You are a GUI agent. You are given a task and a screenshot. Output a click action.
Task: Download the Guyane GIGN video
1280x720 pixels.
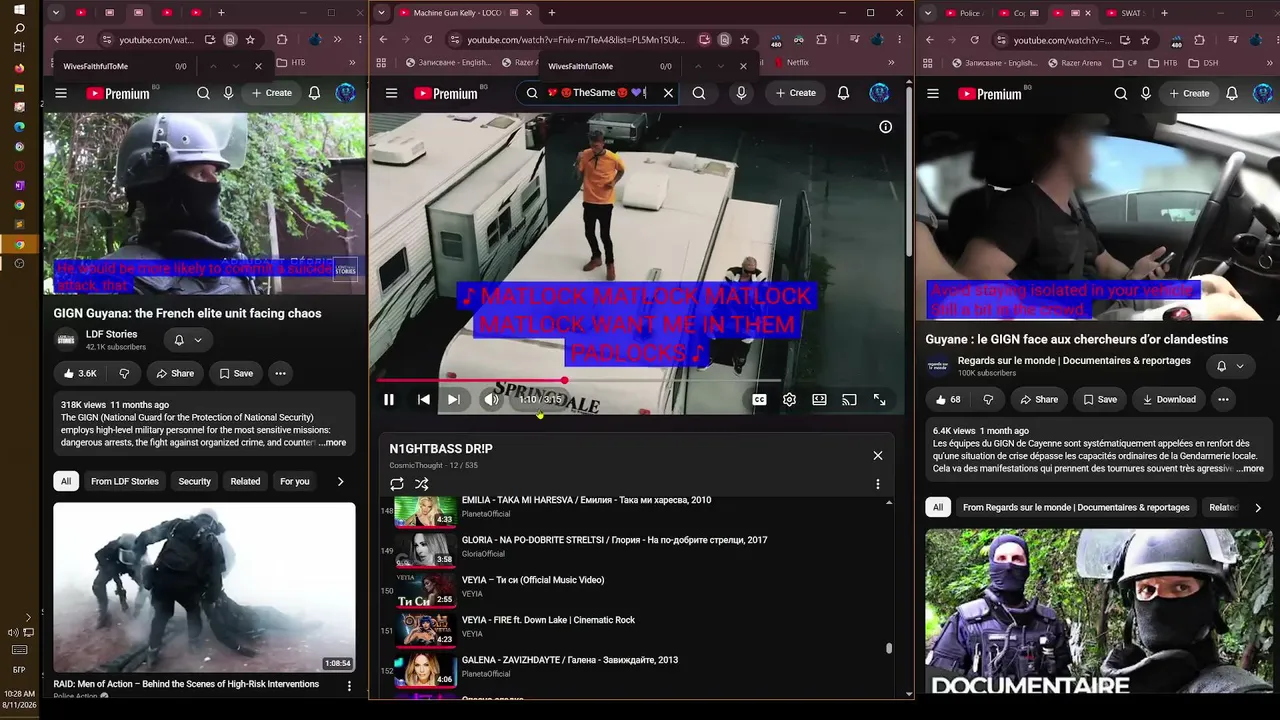(x=1170, y=399)
